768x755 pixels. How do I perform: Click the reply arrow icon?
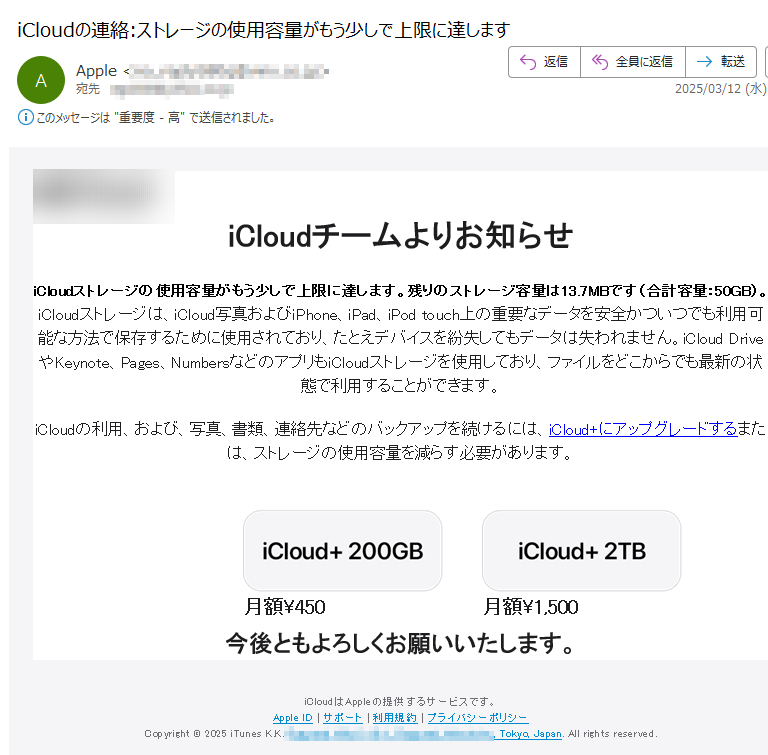point(528,62)
